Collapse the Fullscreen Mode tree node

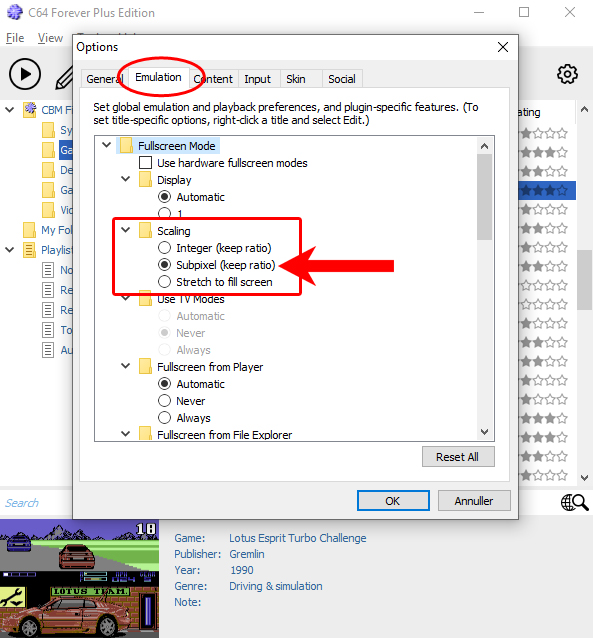click(107, 145)
